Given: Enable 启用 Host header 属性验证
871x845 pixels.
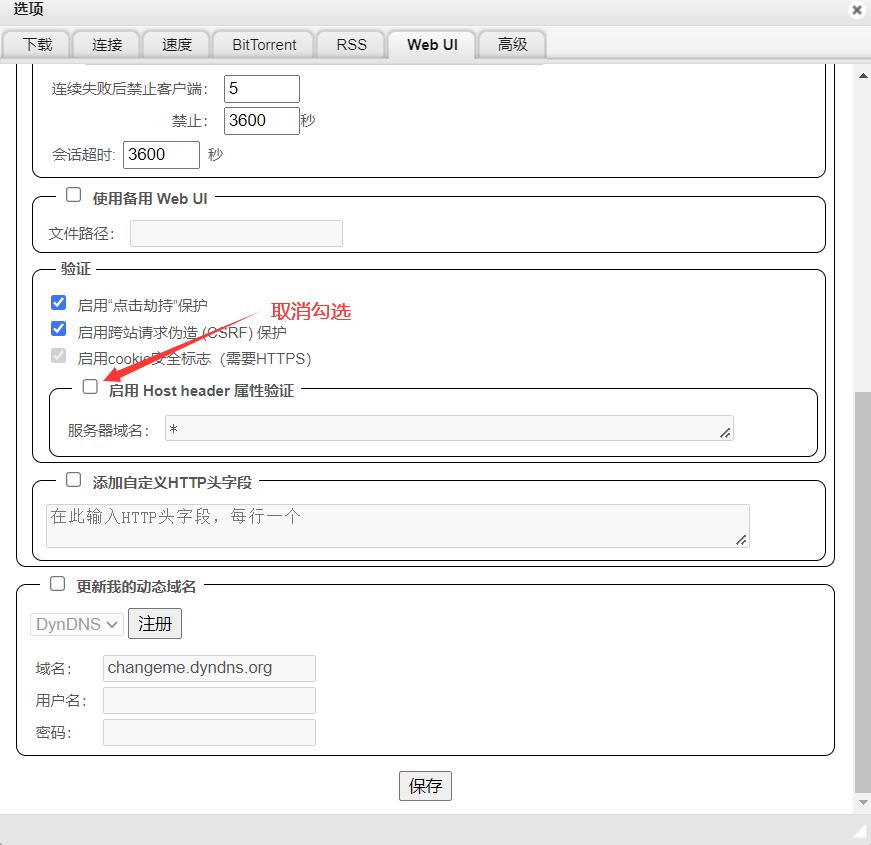Looking at the screenshot, I should (89, 386).
